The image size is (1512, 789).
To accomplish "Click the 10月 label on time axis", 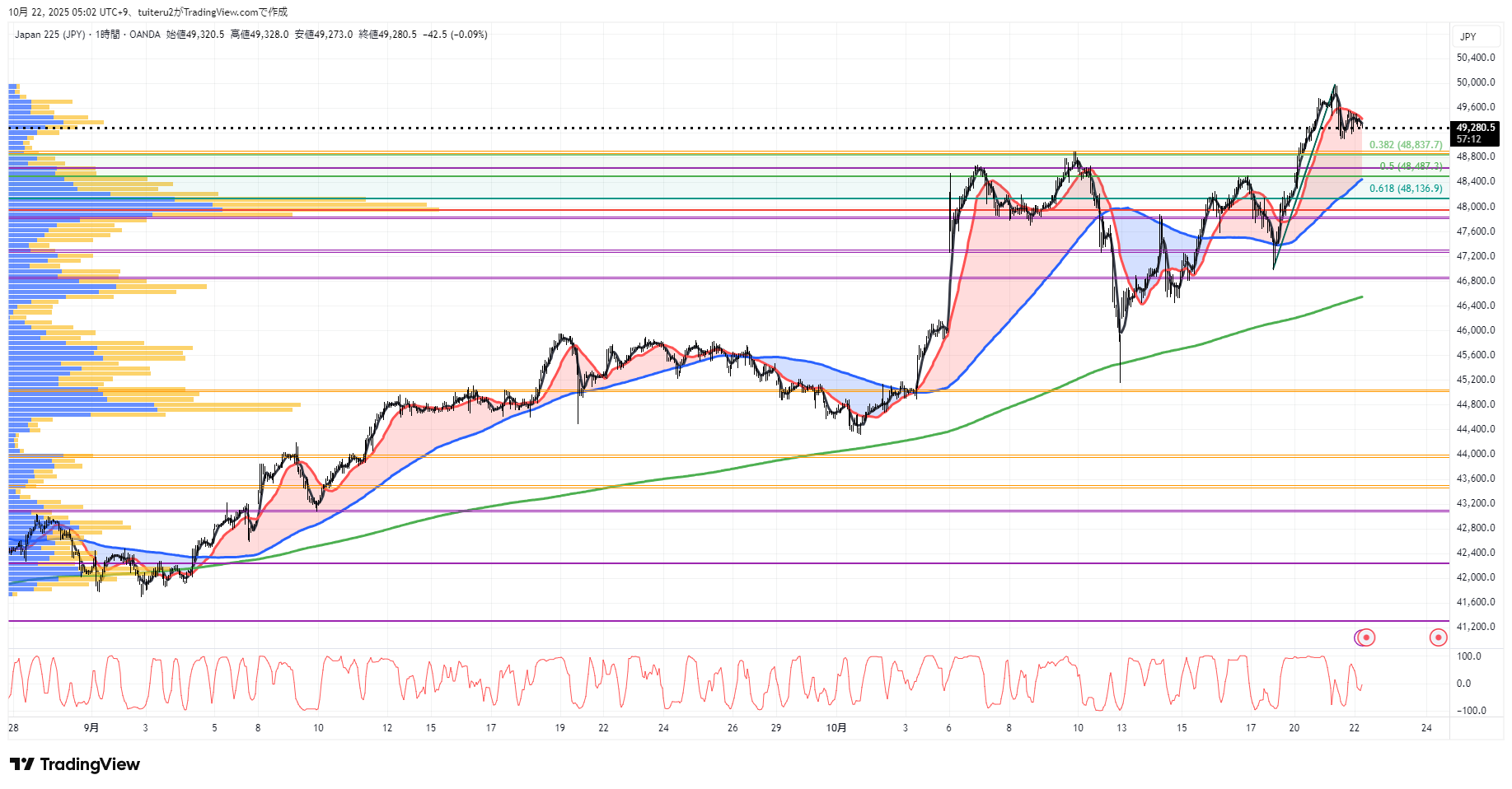I will click(836, 728).
